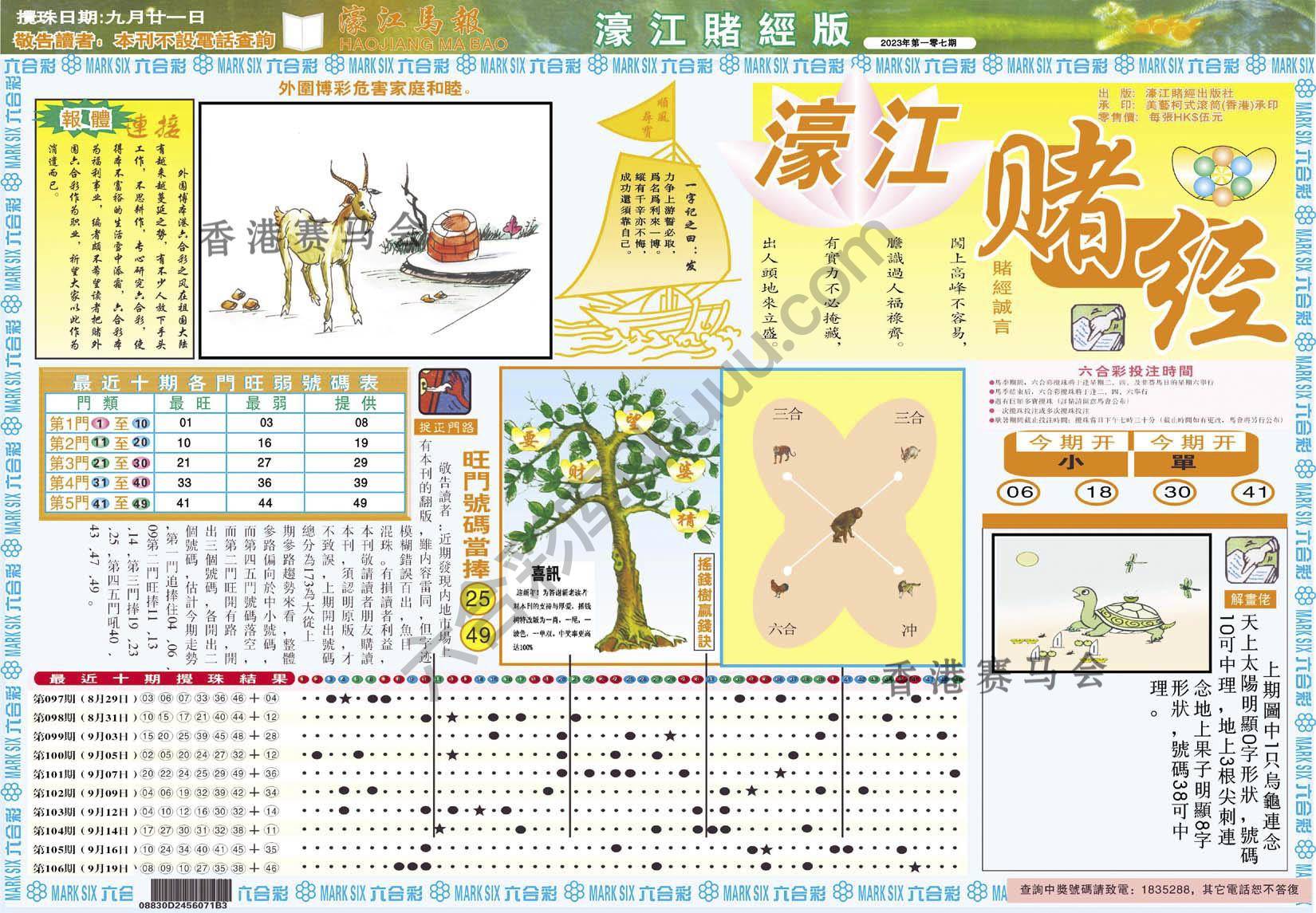The image size is (1316, 913).
Task: Click the 第1門 row label
Action: click(x=100, y=423)
